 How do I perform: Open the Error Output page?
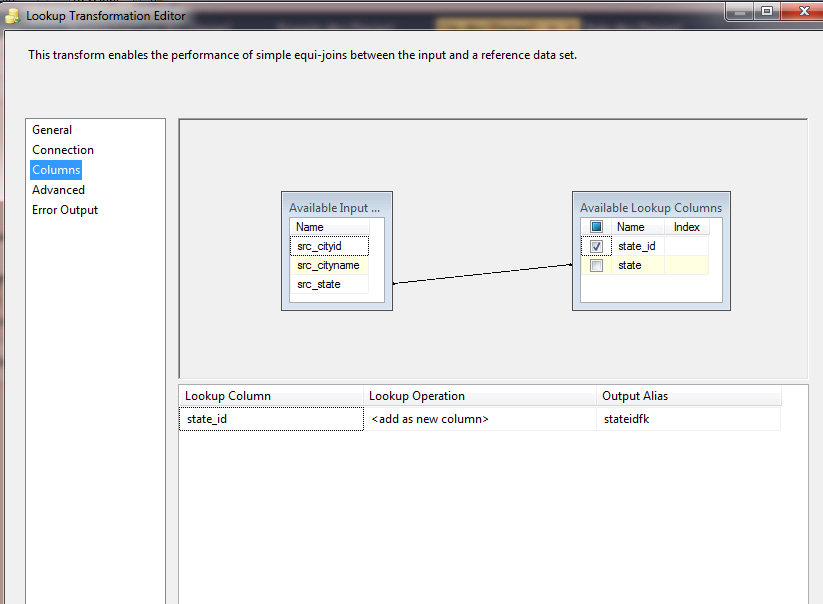[65, 210]
